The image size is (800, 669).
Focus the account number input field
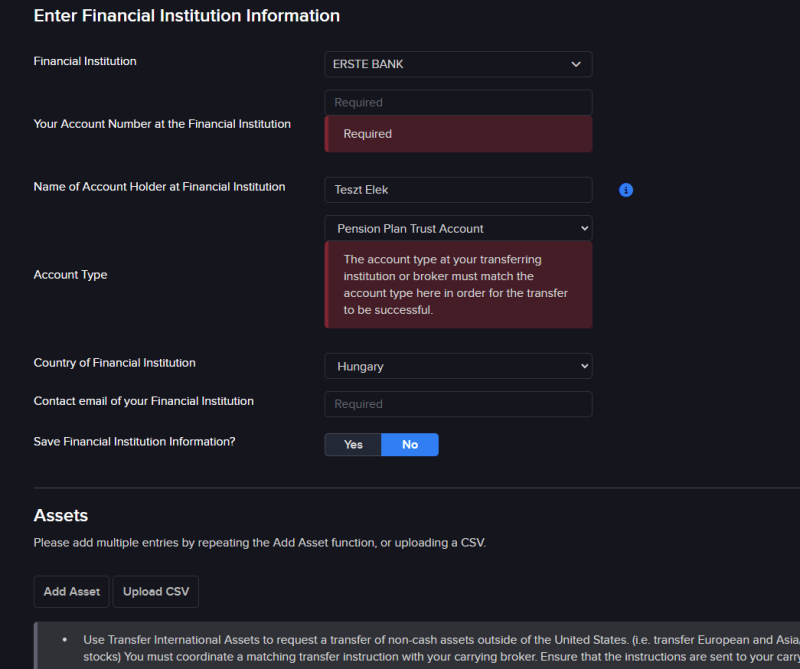pyautogui.click(x=458, y=102)
